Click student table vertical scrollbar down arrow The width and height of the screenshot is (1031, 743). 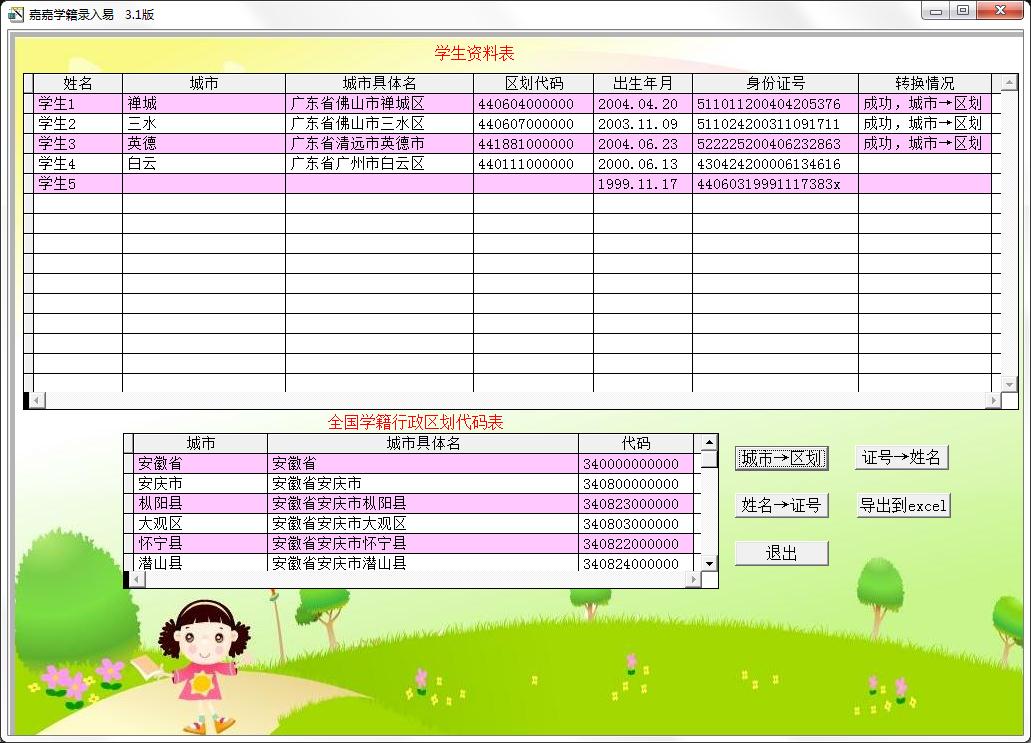[1009, 383]
